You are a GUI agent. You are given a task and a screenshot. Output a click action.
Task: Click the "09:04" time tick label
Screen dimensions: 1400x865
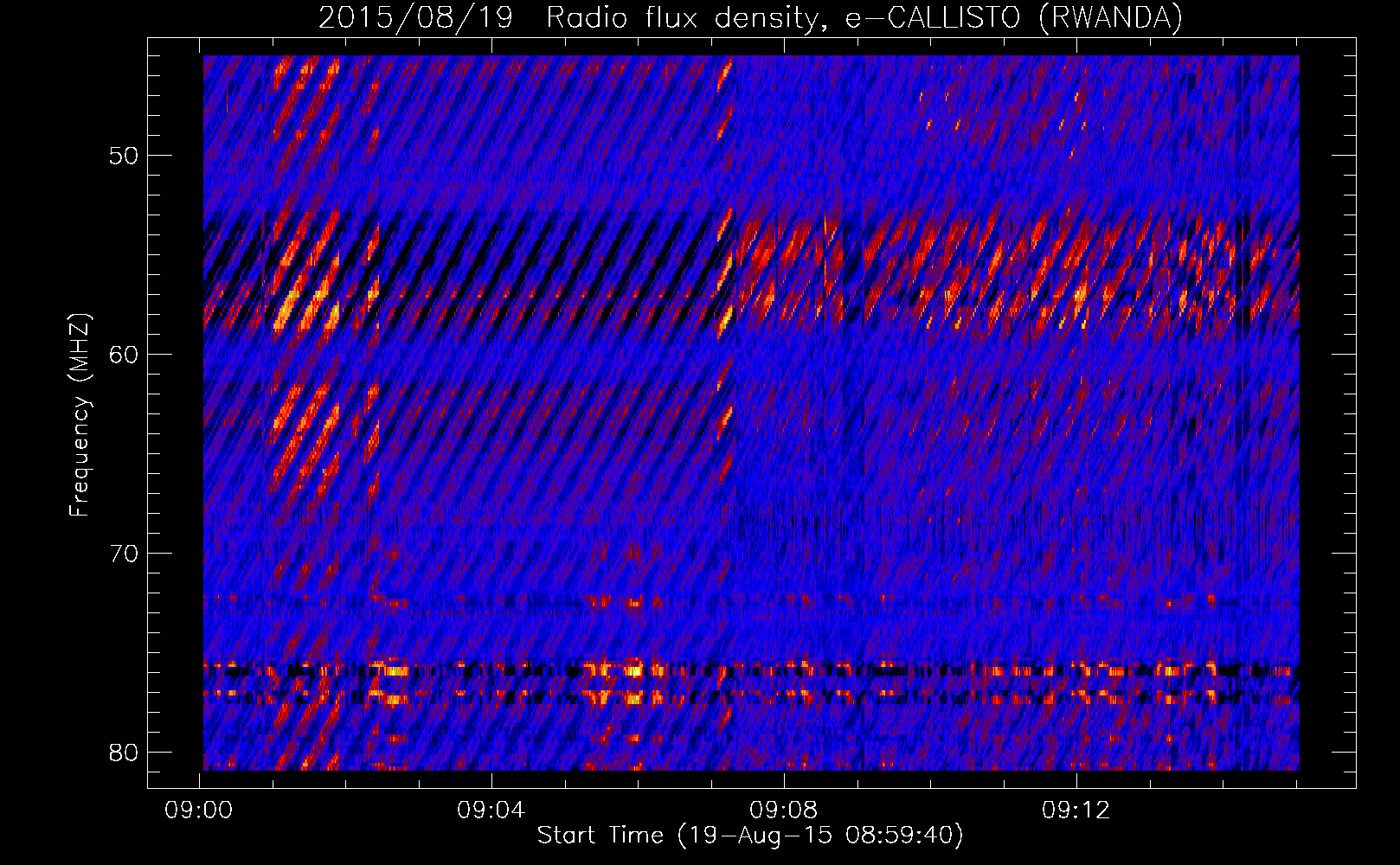(x=491, y=810)
